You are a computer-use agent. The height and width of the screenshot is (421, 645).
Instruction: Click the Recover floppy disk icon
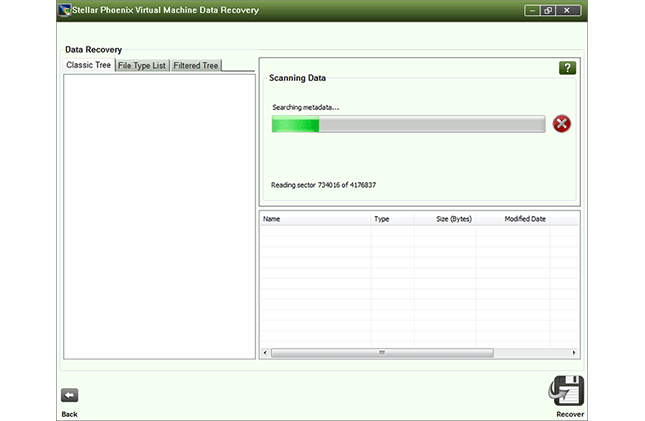point(565,390)
